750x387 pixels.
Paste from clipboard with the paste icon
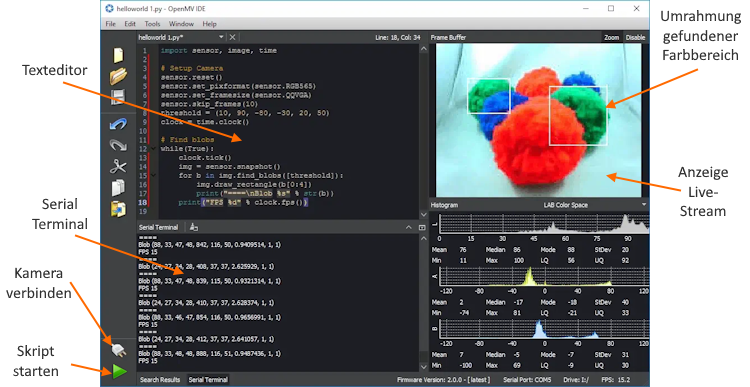pyautogui.click(x=118, y=209)
